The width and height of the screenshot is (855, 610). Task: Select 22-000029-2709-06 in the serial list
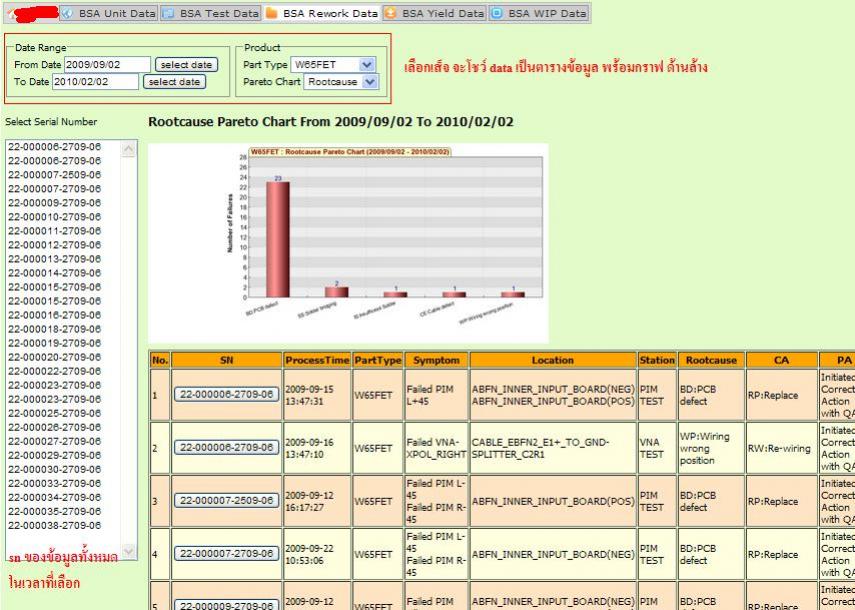tap(55, 456)
